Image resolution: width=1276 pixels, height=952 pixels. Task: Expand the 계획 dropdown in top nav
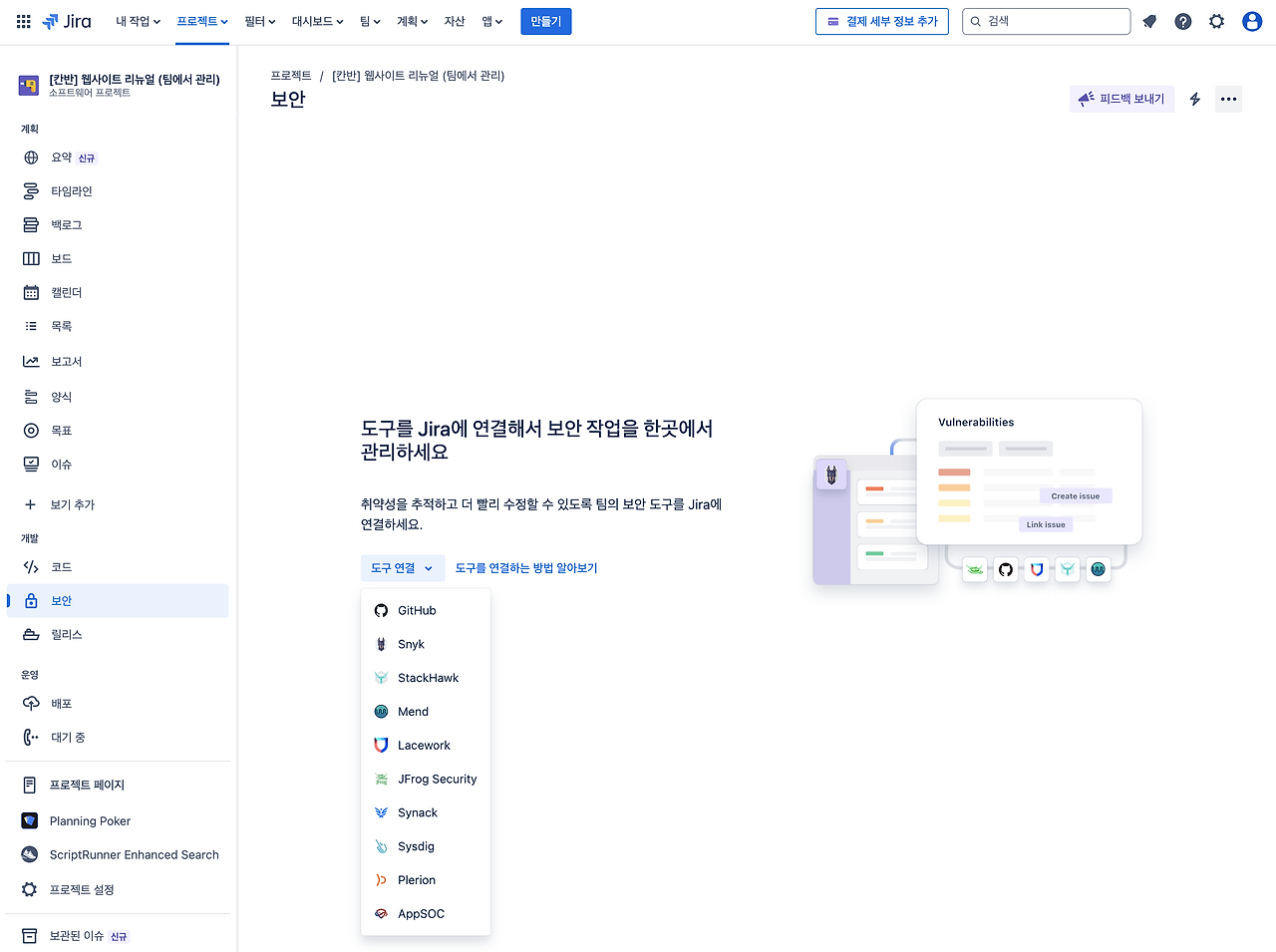(413, 21)
